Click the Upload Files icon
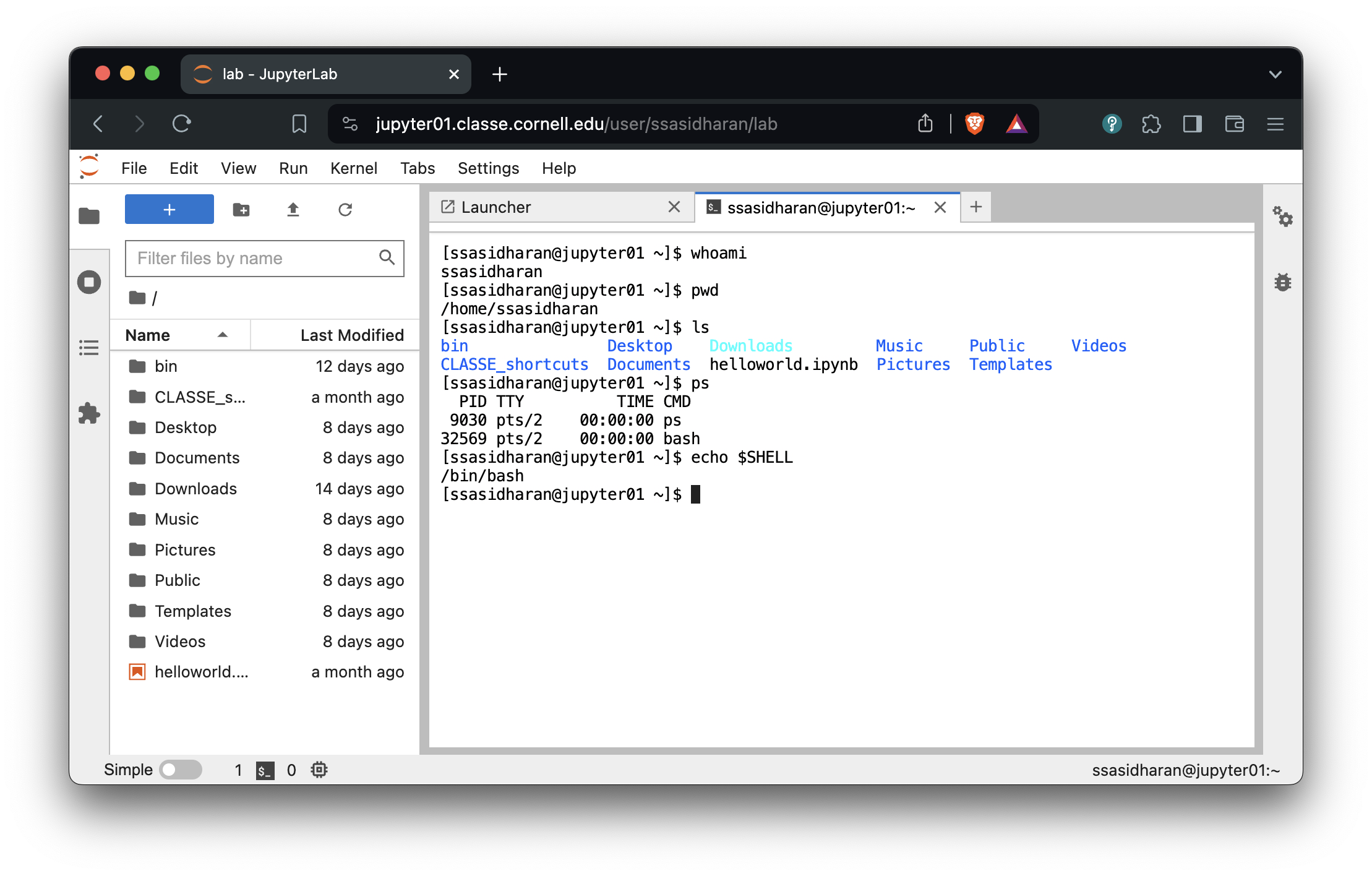Viewport: 1372px width, 876px height. click(293, 210)
